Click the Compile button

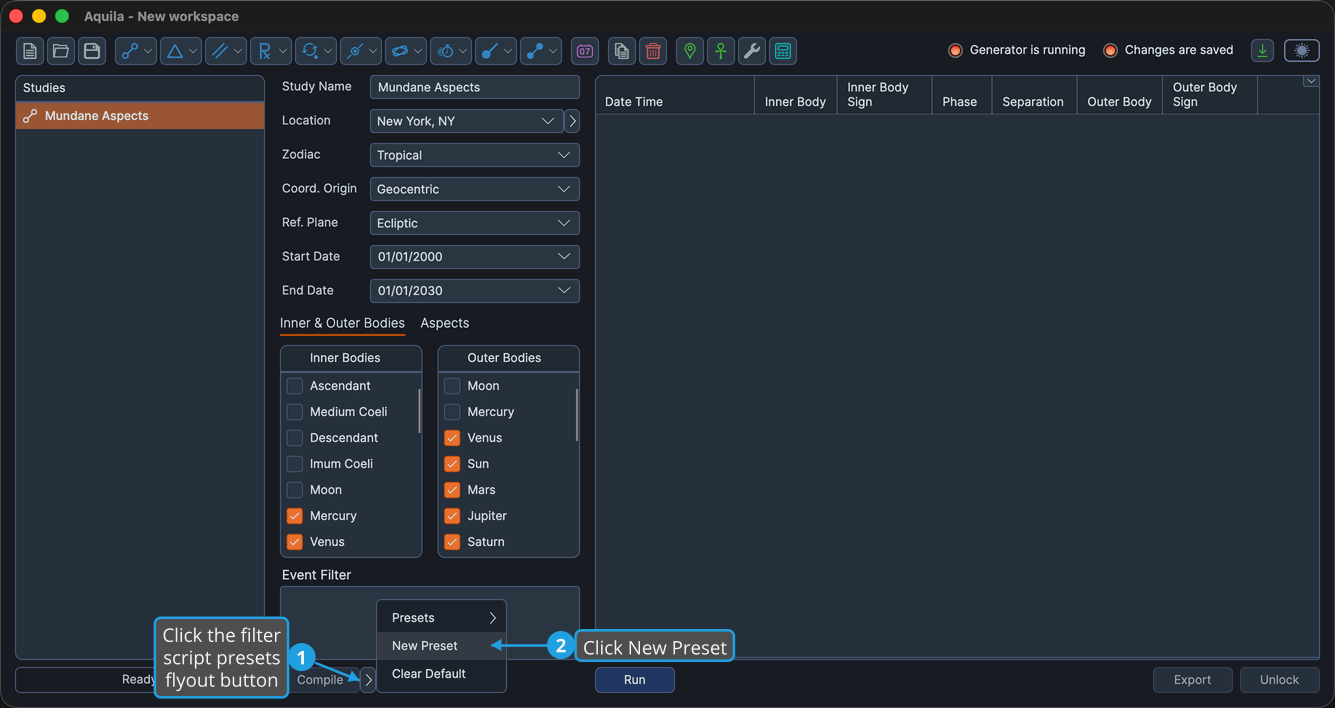pos(320,680)
